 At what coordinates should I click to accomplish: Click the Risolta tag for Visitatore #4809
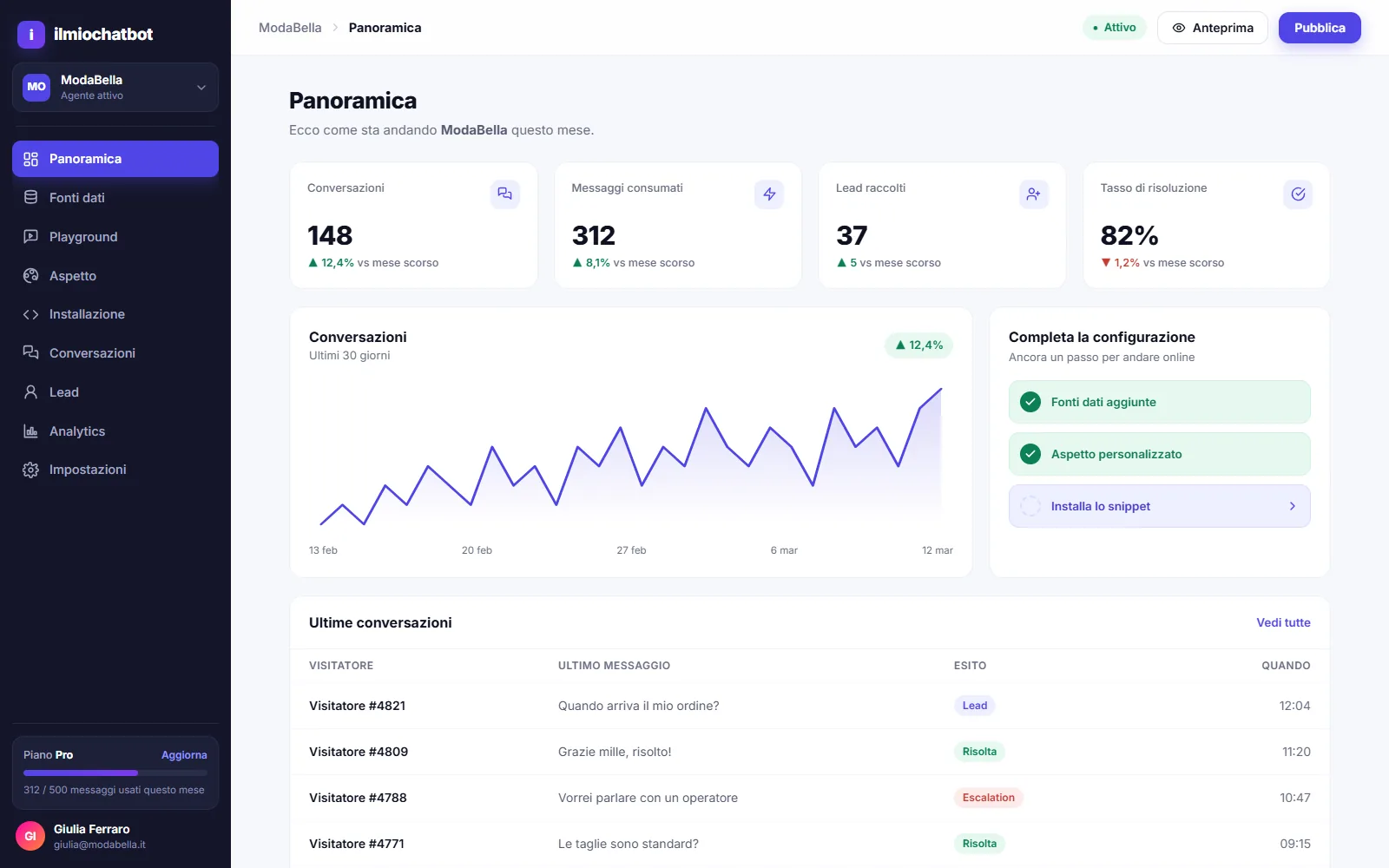[979, 752]
